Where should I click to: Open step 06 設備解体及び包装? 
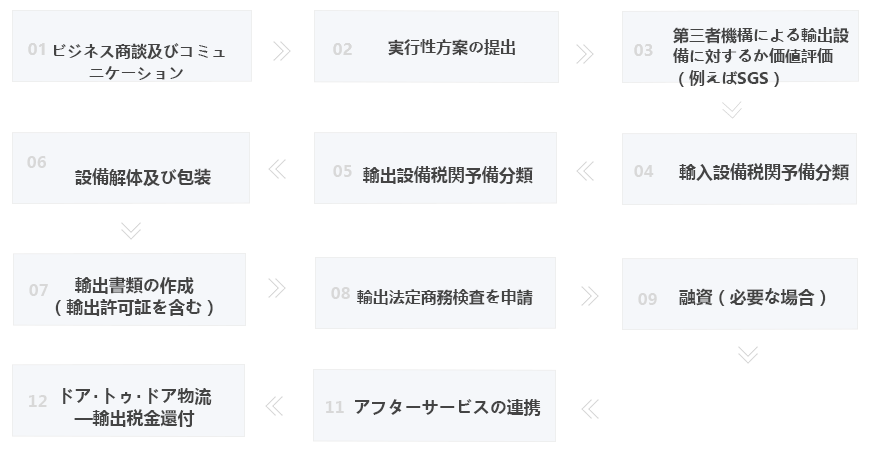pyautogui.click(x=131, y=168)
